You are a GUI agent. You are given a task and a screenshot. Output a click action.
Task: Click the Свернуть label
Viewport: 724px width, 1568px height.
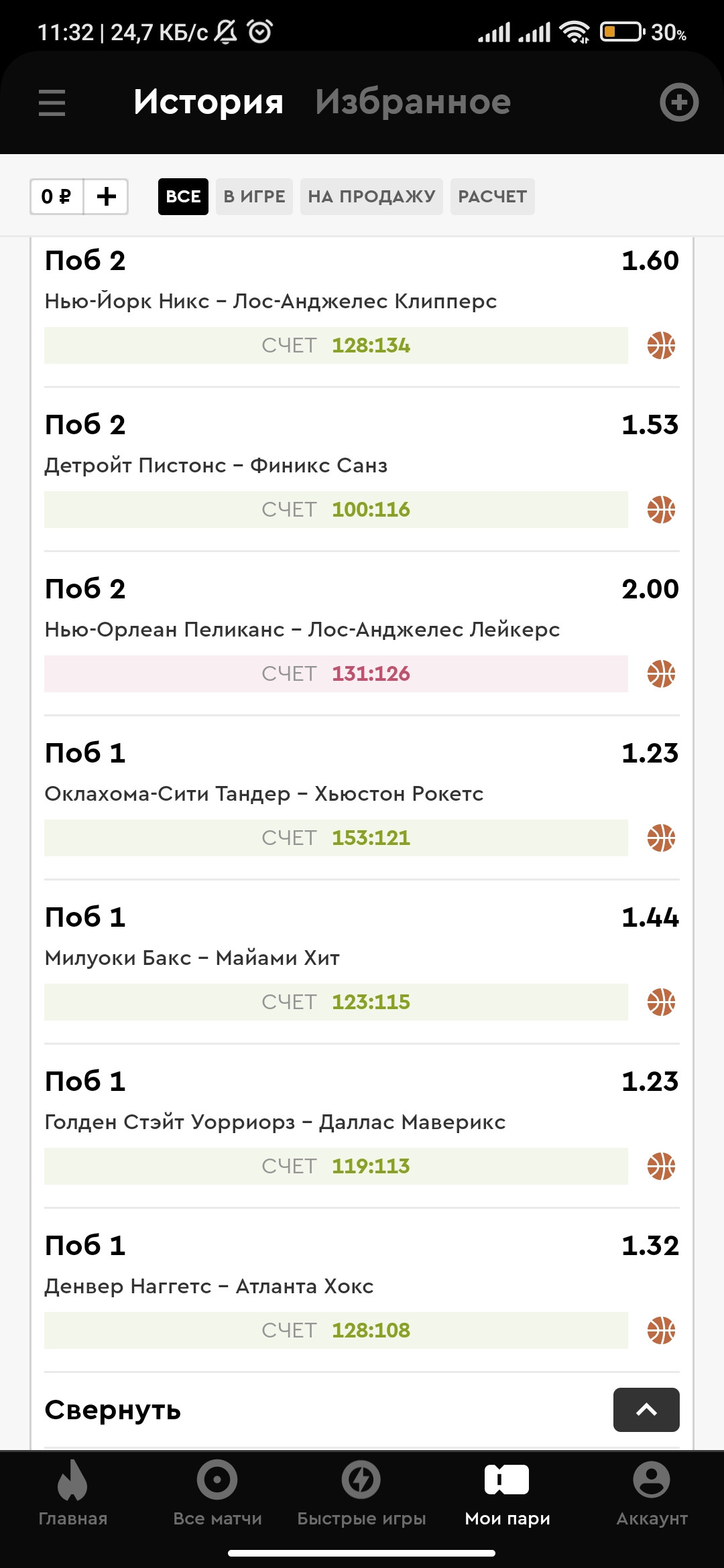[x=113, y=1410]
